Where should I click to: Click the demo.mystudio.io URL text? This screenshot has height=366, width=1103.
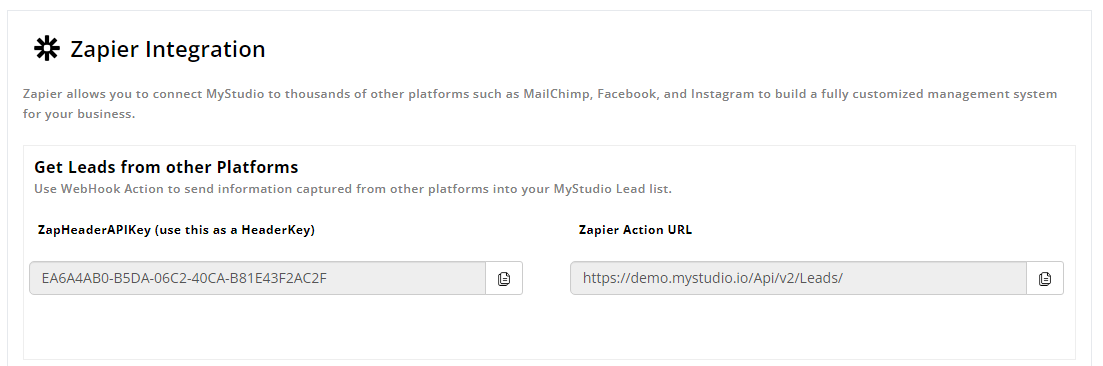[712, 278]
